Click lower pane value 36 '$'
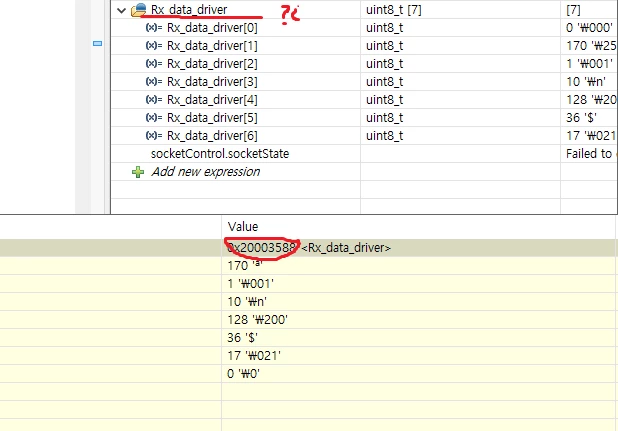Screen dimensions: 618x431 click(242, 338)
